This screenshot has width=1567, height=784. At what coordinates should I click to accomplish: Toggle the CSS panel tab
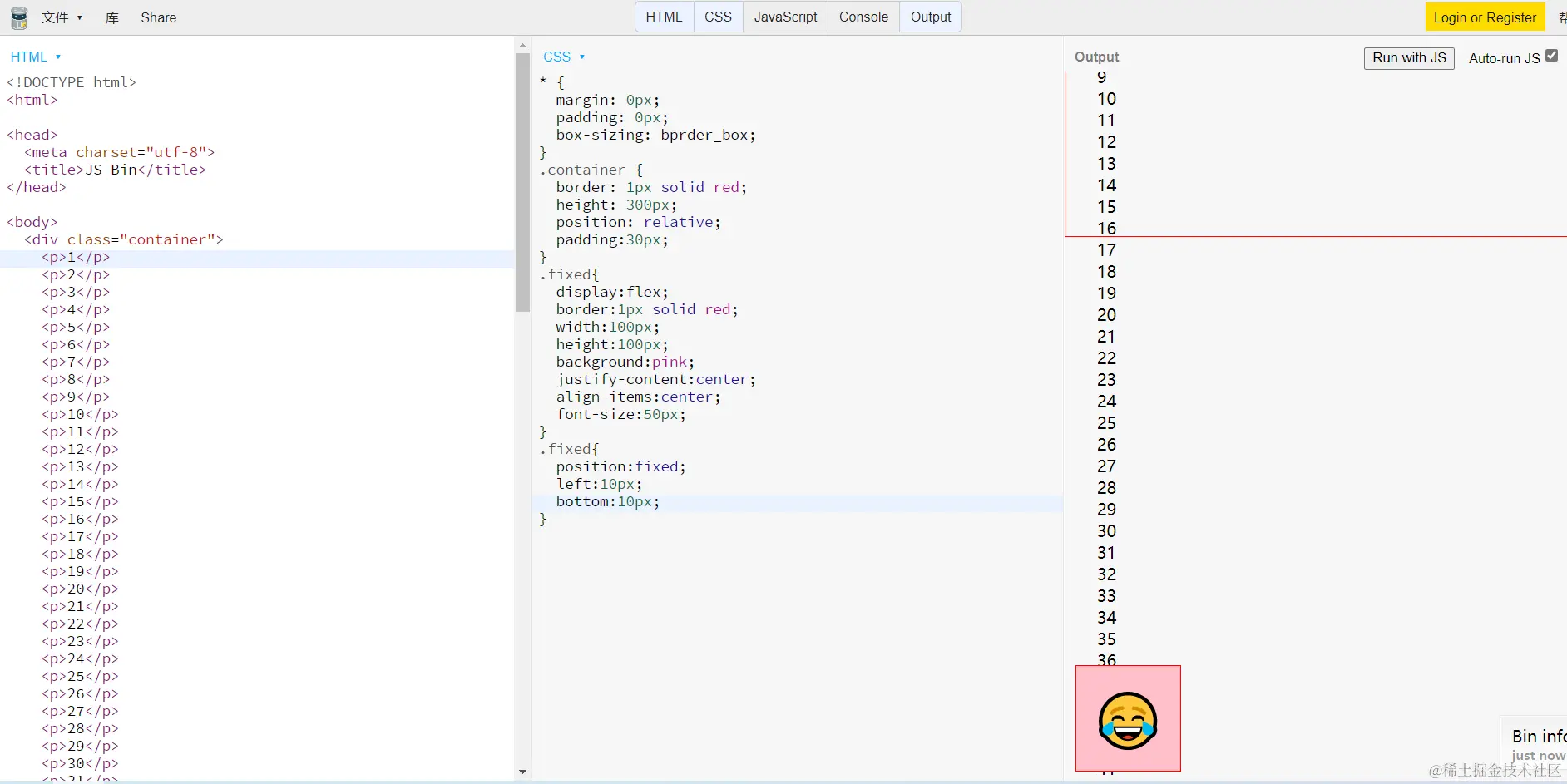click(x=718, y=17)
